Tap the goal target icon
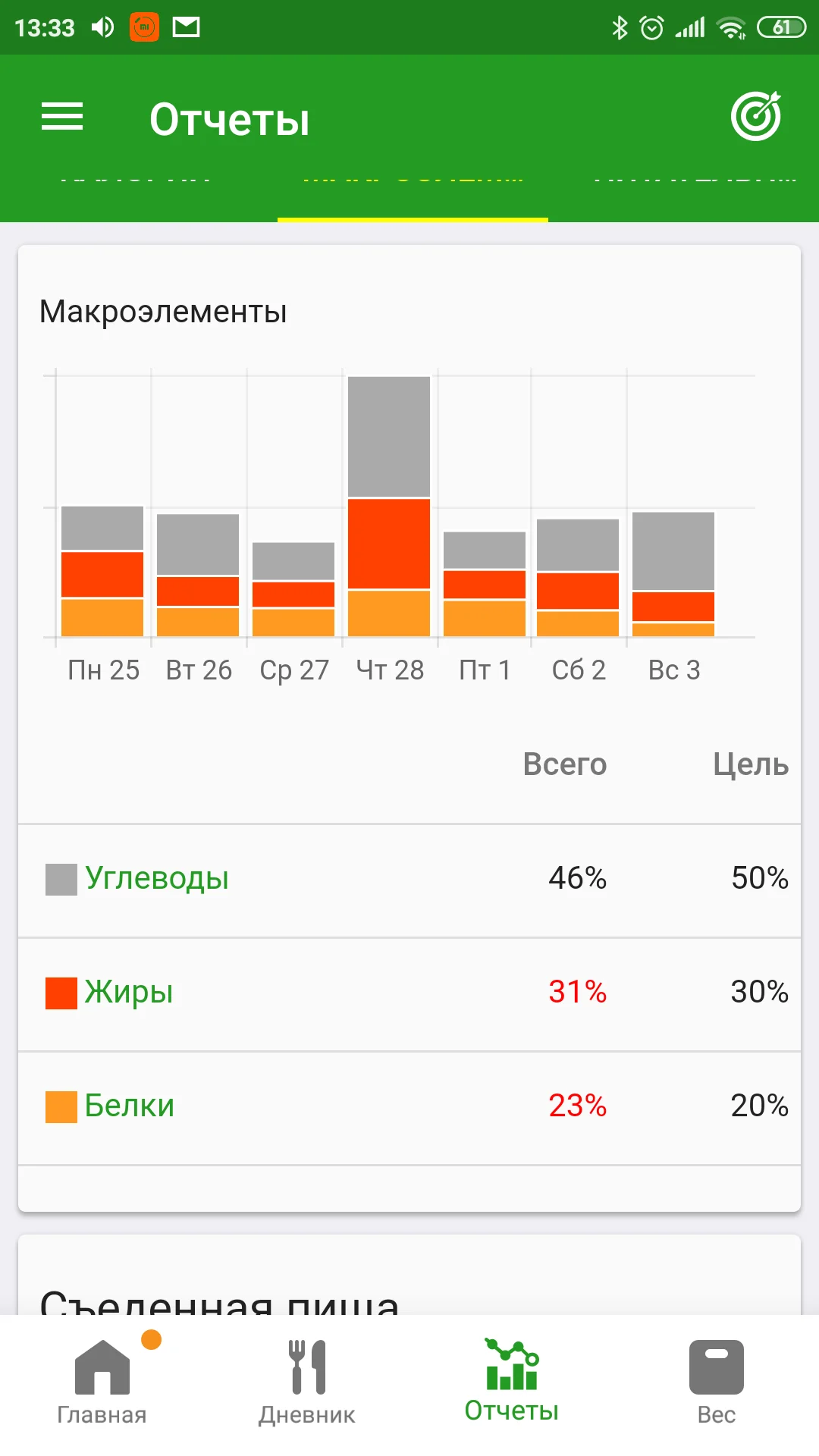The width and height of the screenshot is (819, 1456). 756,117
